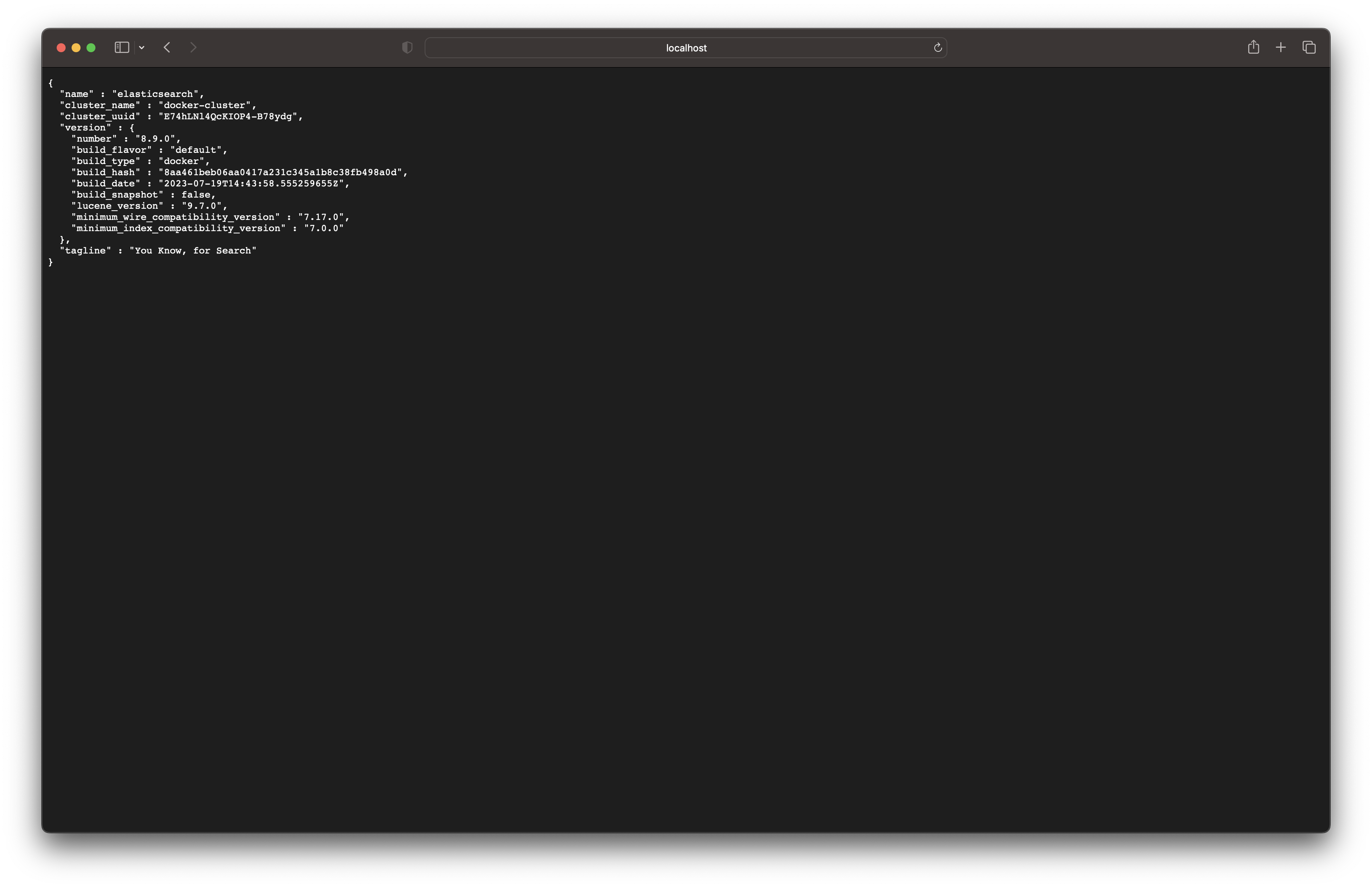Open the Privacy Report shield icon
Viewport: 1372px width, 888px height.
[407, 48]
